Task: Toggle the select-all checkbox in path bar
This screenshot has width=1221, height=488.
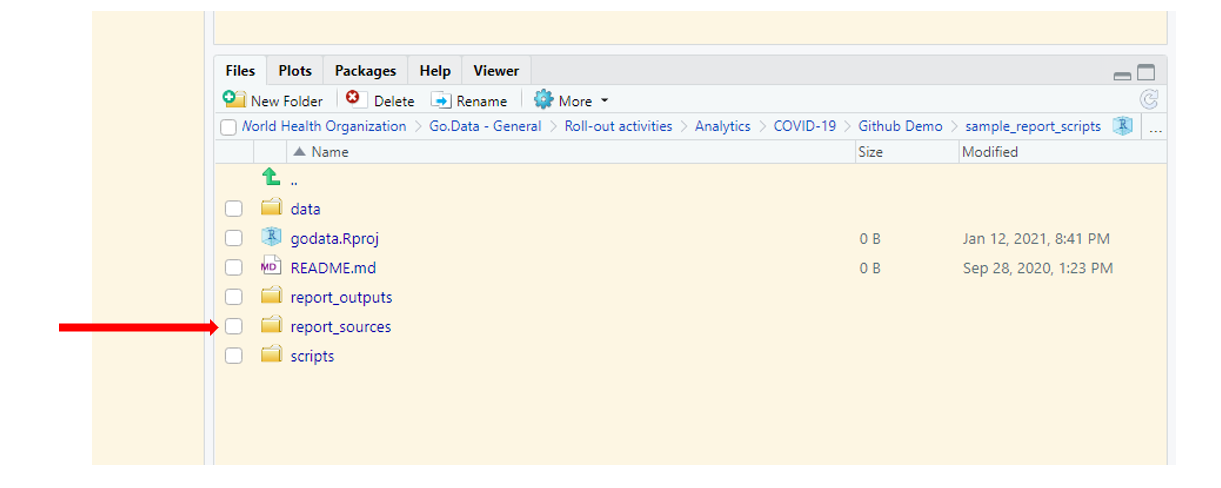Action: tap(229, 127)
